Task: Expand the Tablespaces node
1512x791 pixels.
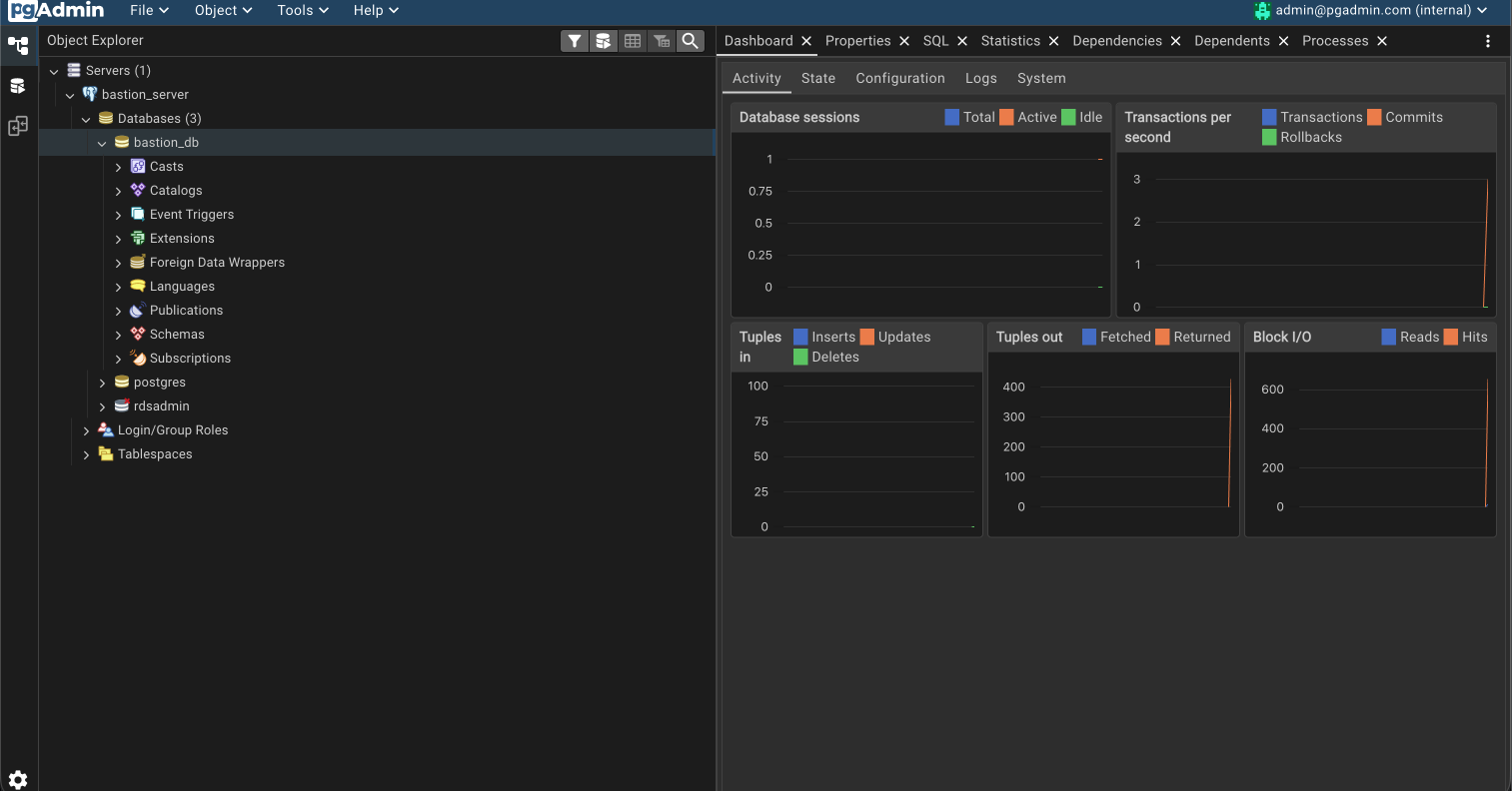Action: (86, 454)
